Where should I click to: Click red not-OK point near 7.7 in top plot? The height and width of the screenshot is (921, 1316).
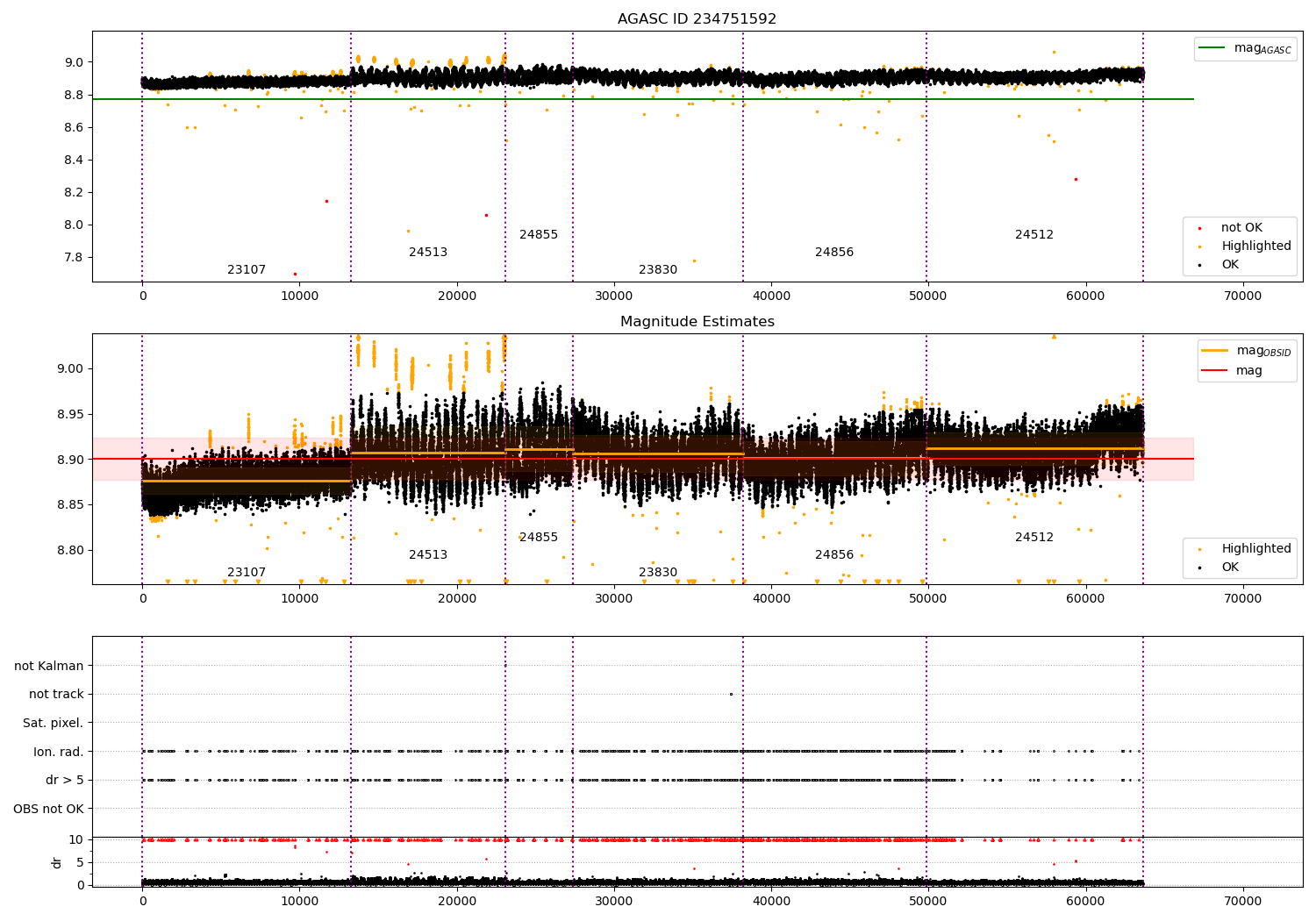tap(295, 274)
